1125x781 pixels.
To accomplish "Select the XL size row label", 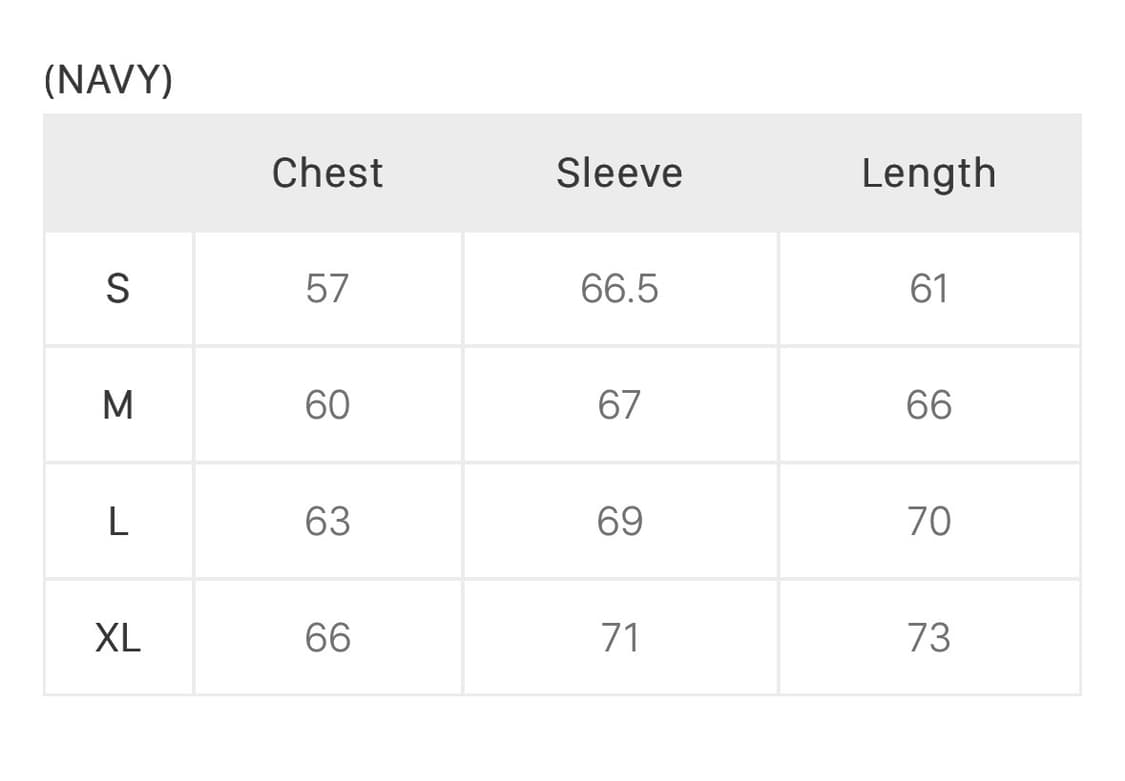I will 118,637.
